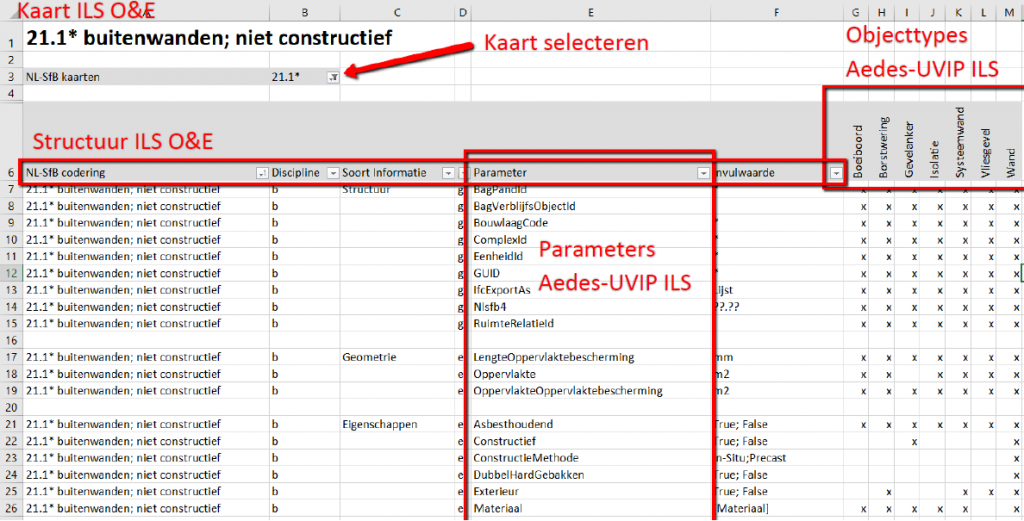Select row 20 header
1024x521 pixels.
(x=10, y=407)
